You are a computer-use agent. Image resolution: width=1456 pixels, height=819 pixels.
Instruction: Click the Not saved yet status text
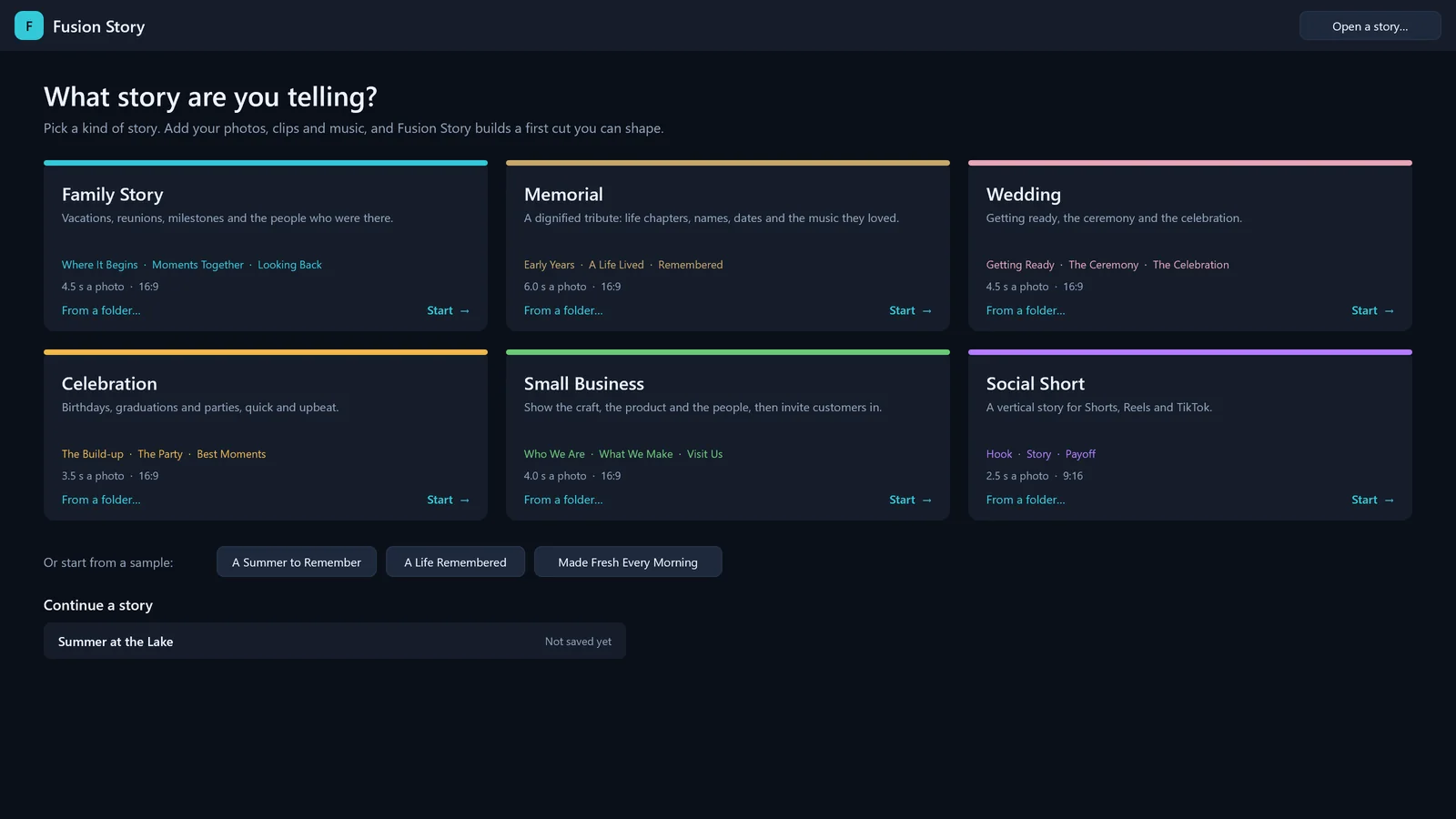point(578,642)
